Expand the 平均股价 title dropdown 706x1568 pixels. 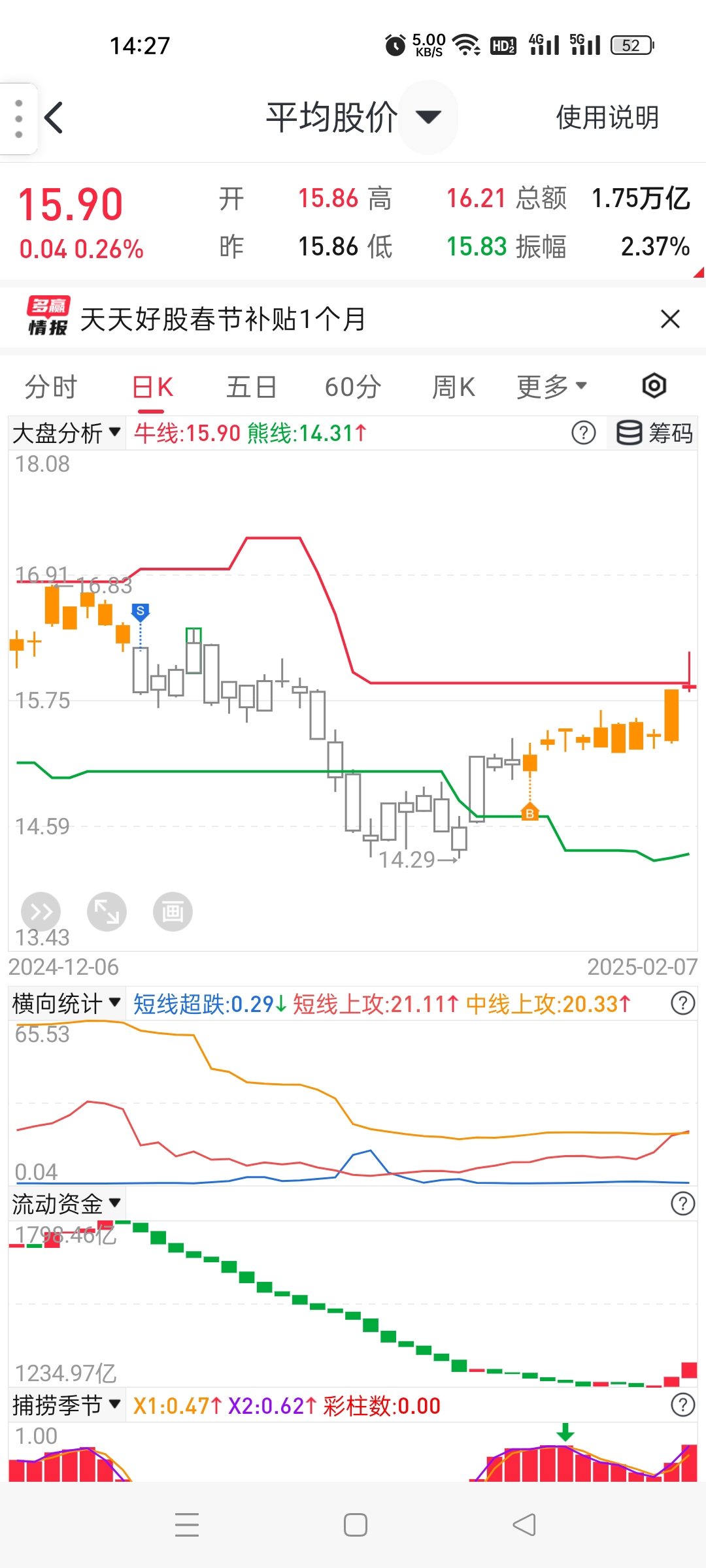point(428,117)
